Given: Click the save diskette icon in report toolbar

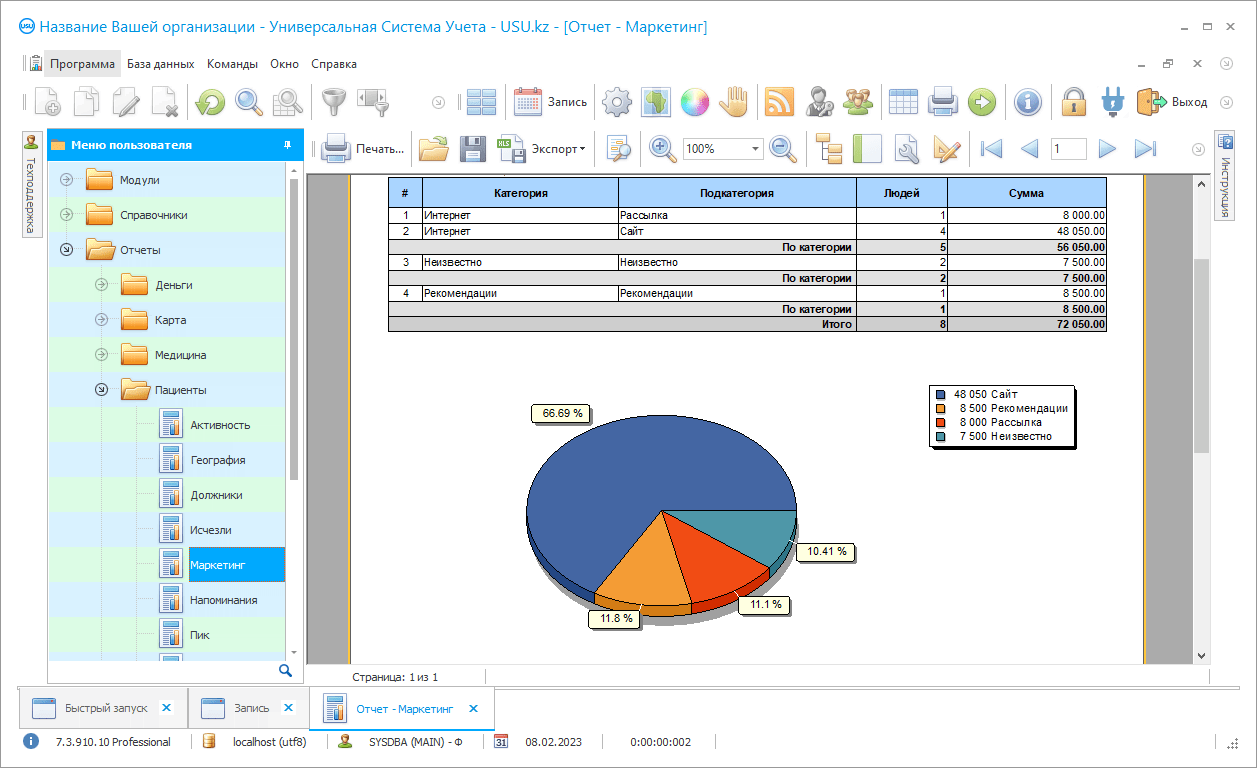Looking at the screenshot, I should (473, 149).
